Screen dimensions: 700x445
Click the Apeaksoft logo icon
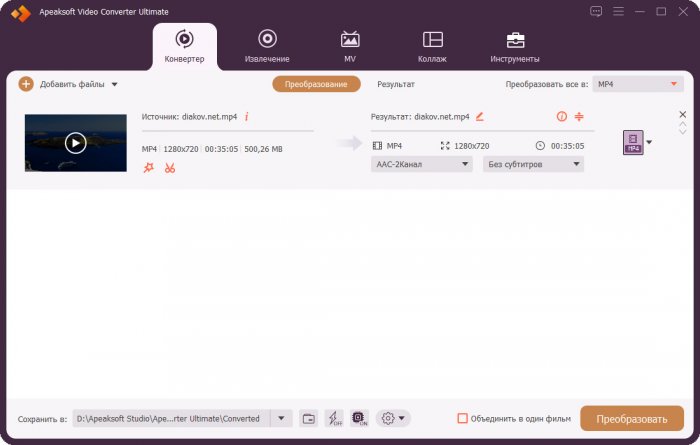(x=21, y=13)
